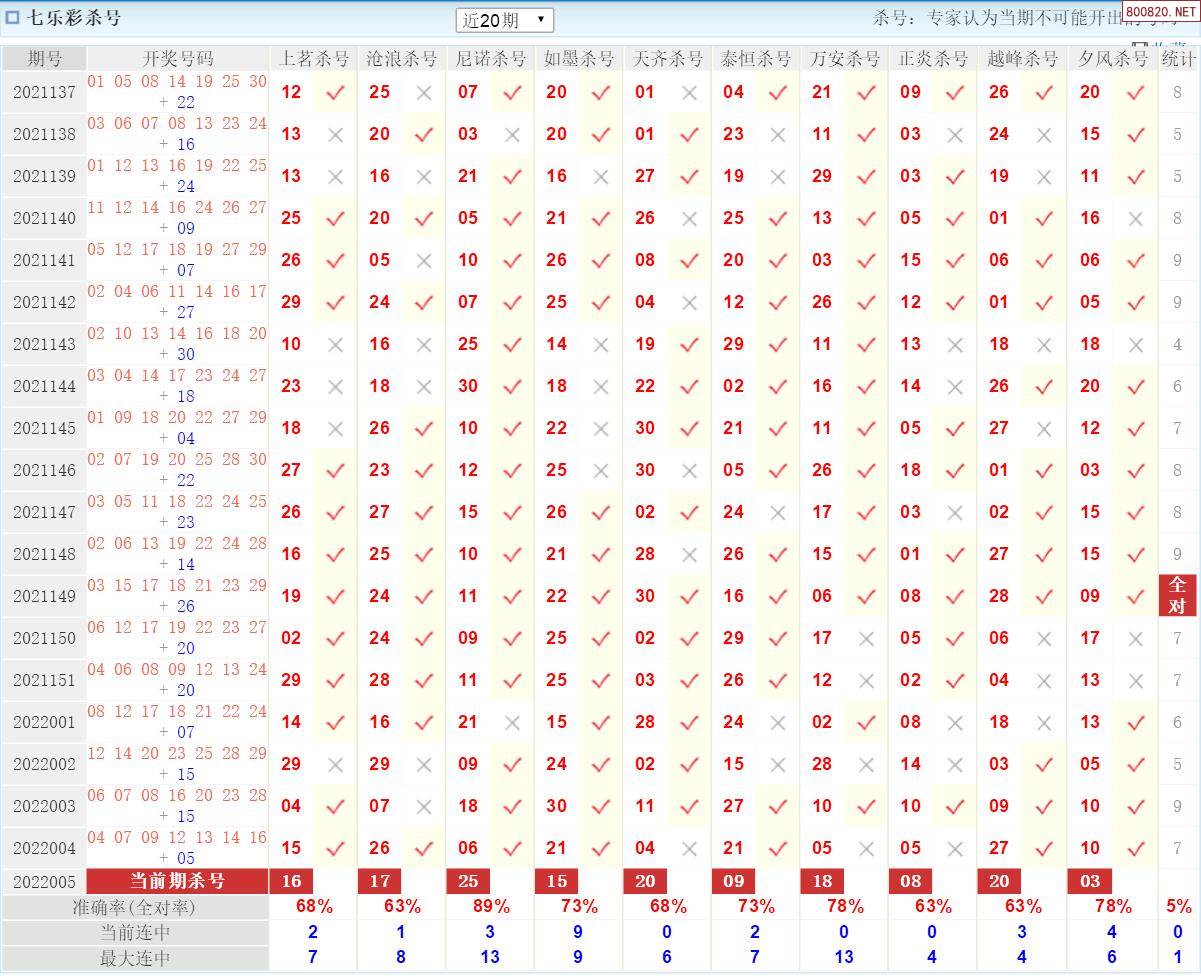Viewport: 1201px width, 978px height.
Task: Click period number 2021143
Action: pyautogui.click(x=45, y=344)
